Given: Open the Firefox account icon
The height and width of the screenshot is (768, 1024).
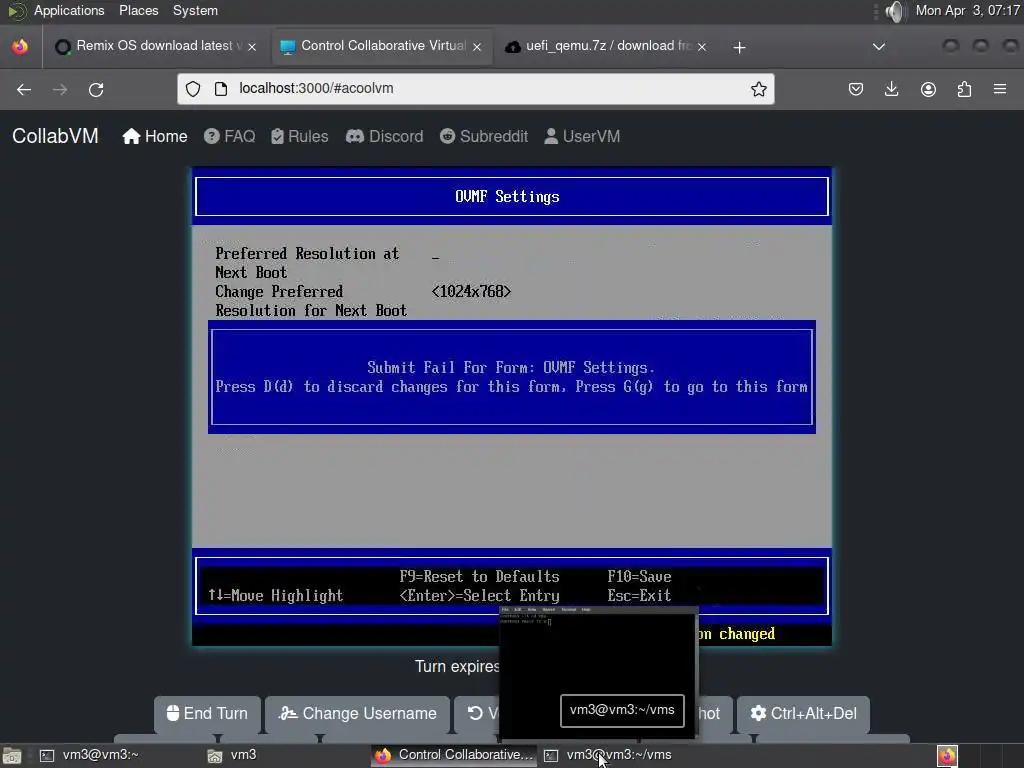Looking at the screenshot, I should click(928, 89).
